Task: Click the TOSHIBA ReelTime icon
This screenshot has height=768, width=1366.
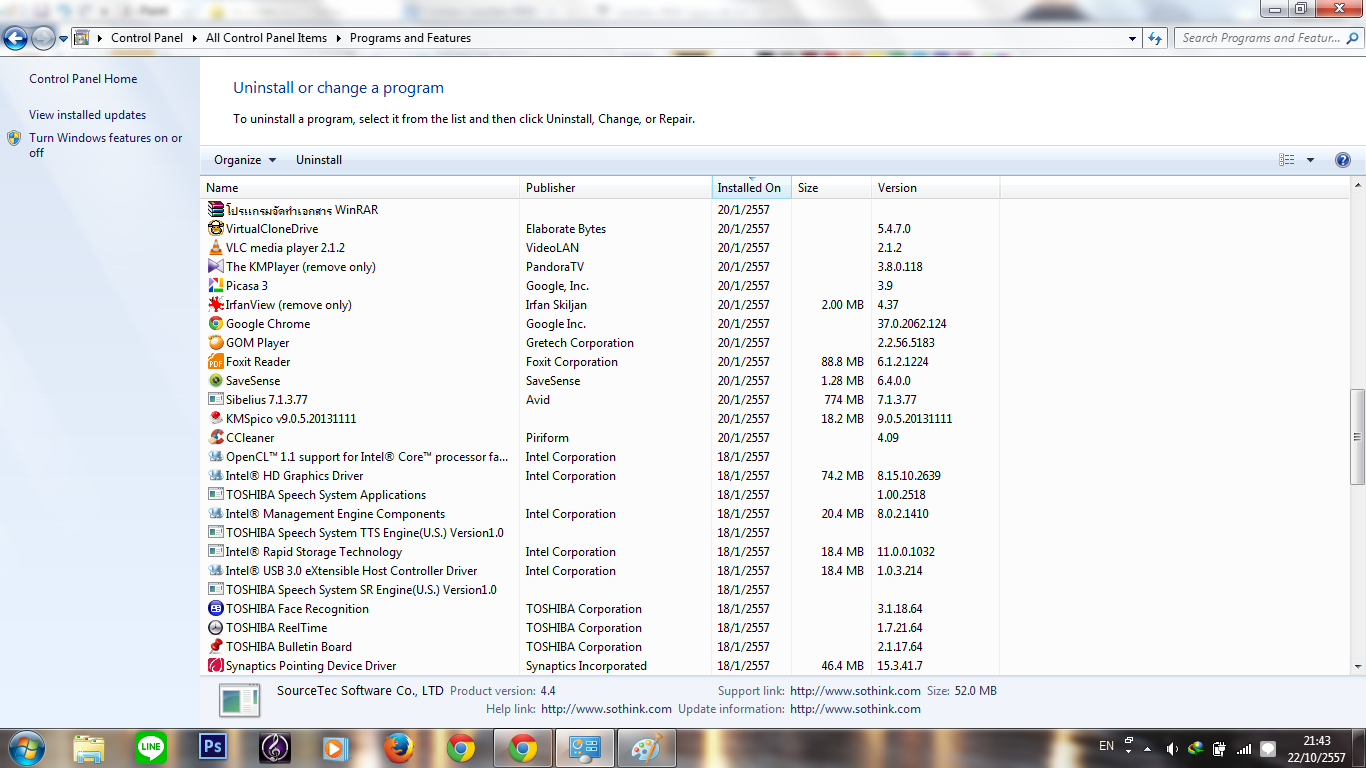Action: (x=215, y=628)
